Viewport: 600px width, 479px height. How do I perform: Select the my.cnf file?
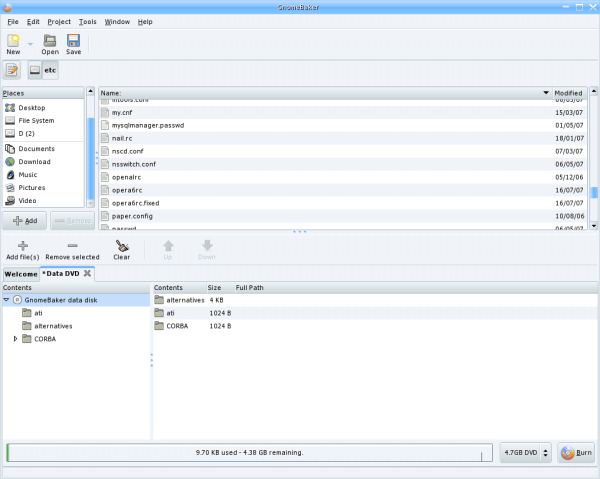pyautogui.click(x=342, y=112)
